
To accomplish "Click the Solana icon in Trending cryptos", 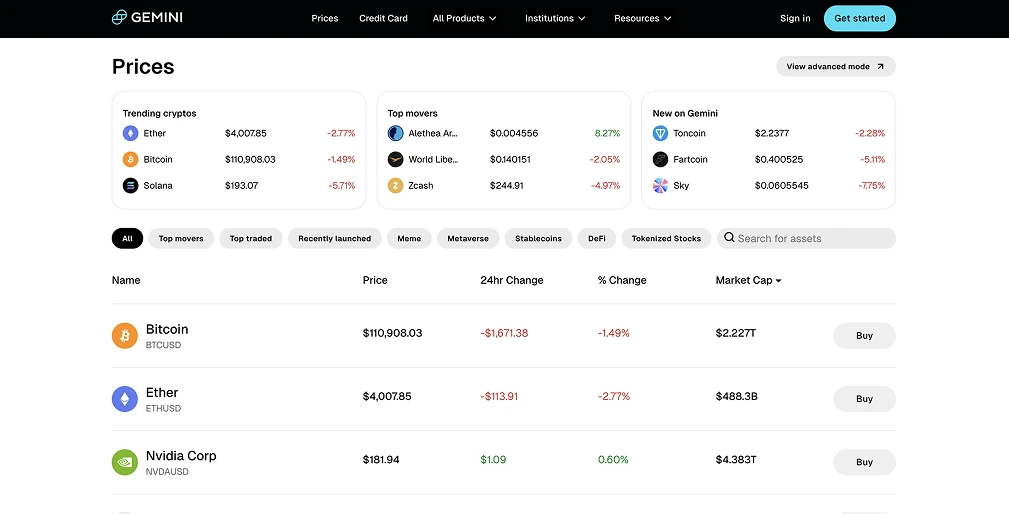I will [131, 186].
